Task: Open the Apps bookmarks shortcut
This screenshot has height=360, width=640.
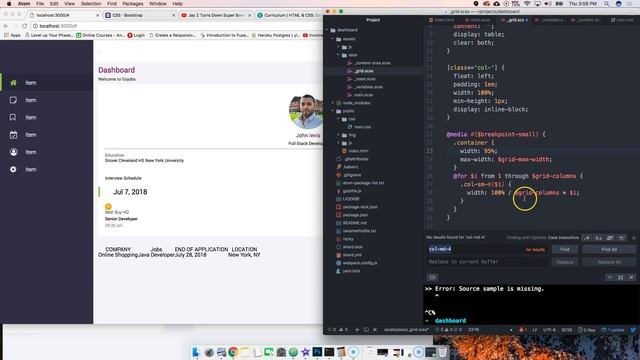Action: tap(12, 36)
